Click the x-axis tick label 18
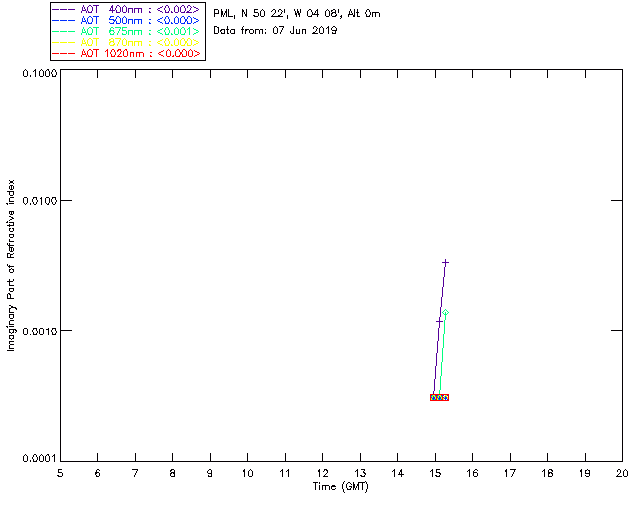The width and height of the screenshot is (640, 512). click(x=547, y=473)
